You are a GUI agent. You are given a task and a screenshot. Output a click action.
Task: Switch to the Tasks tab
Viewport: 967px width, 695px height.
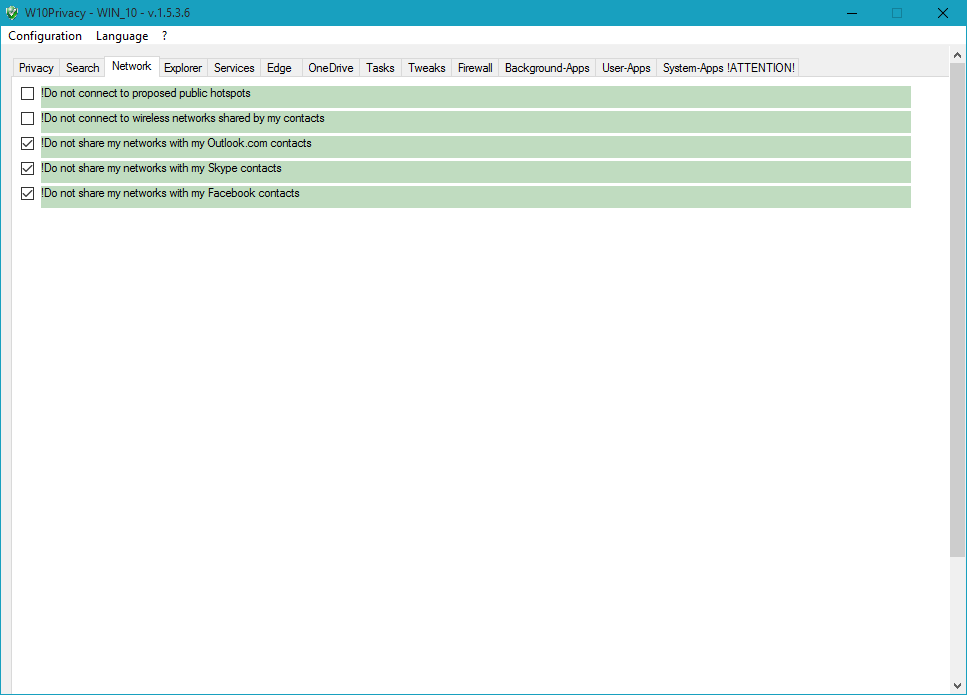coord(381,68)
